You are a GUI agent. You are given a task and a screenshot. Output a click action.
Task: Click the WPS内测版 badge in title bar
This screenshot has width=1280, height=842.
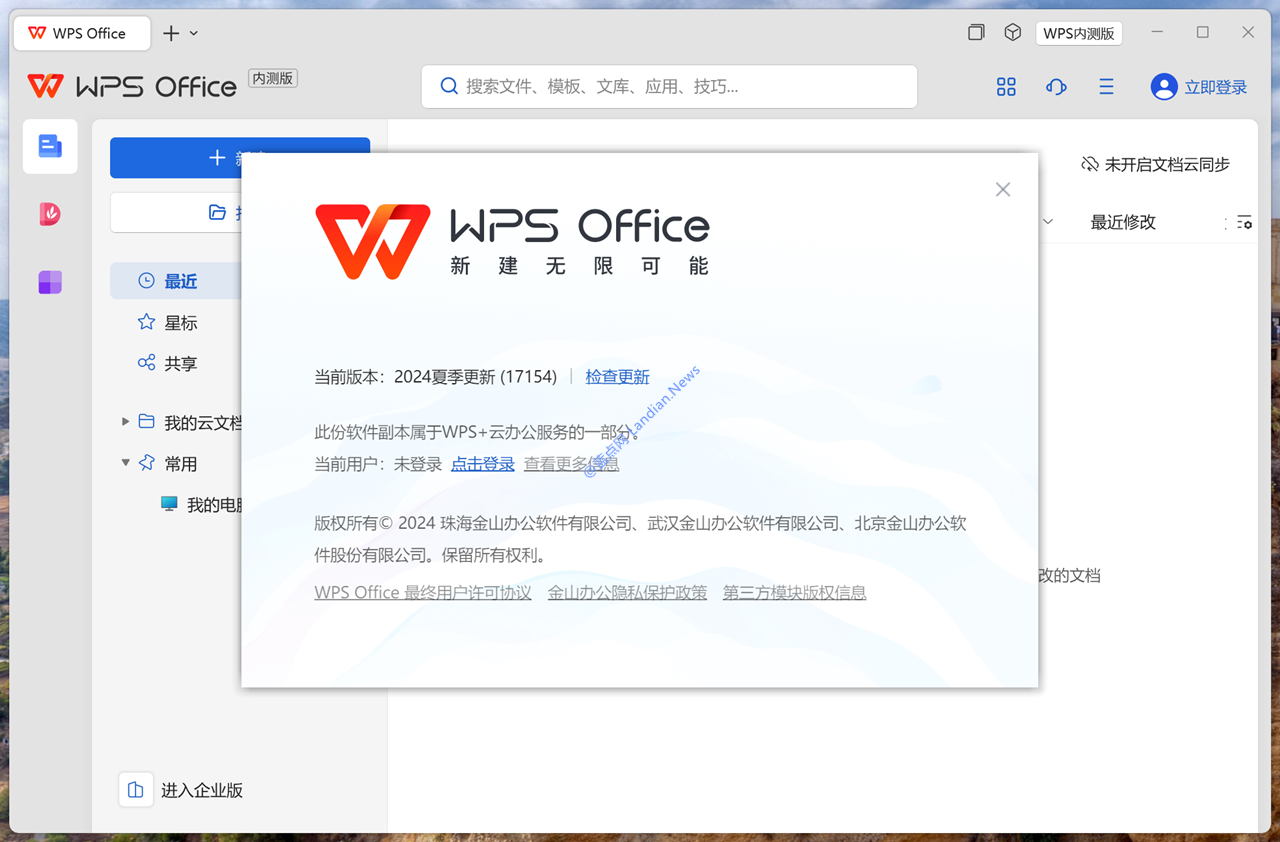coord(1079,33)
